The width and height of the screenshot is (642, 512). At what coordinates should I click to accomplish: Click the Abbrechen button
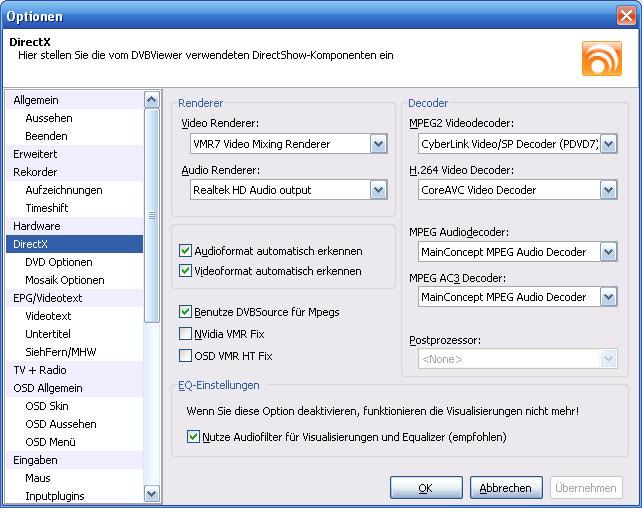pos(505,488)
